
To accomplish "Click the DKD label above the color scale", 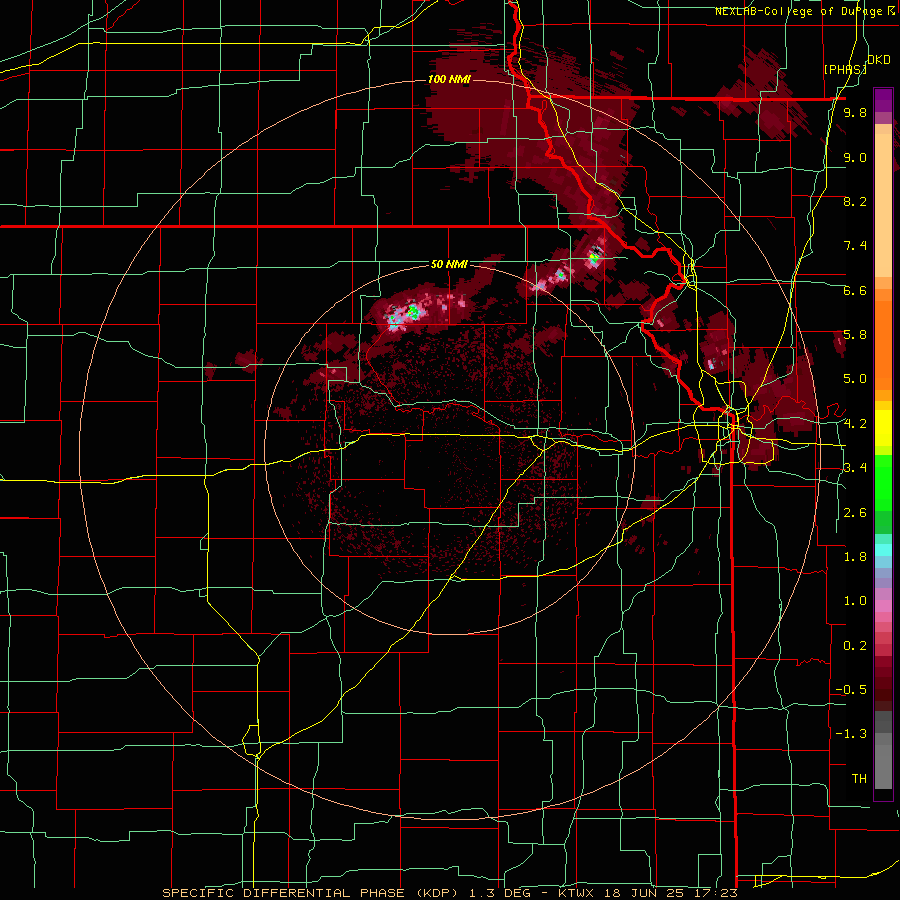I will [879, 59].
